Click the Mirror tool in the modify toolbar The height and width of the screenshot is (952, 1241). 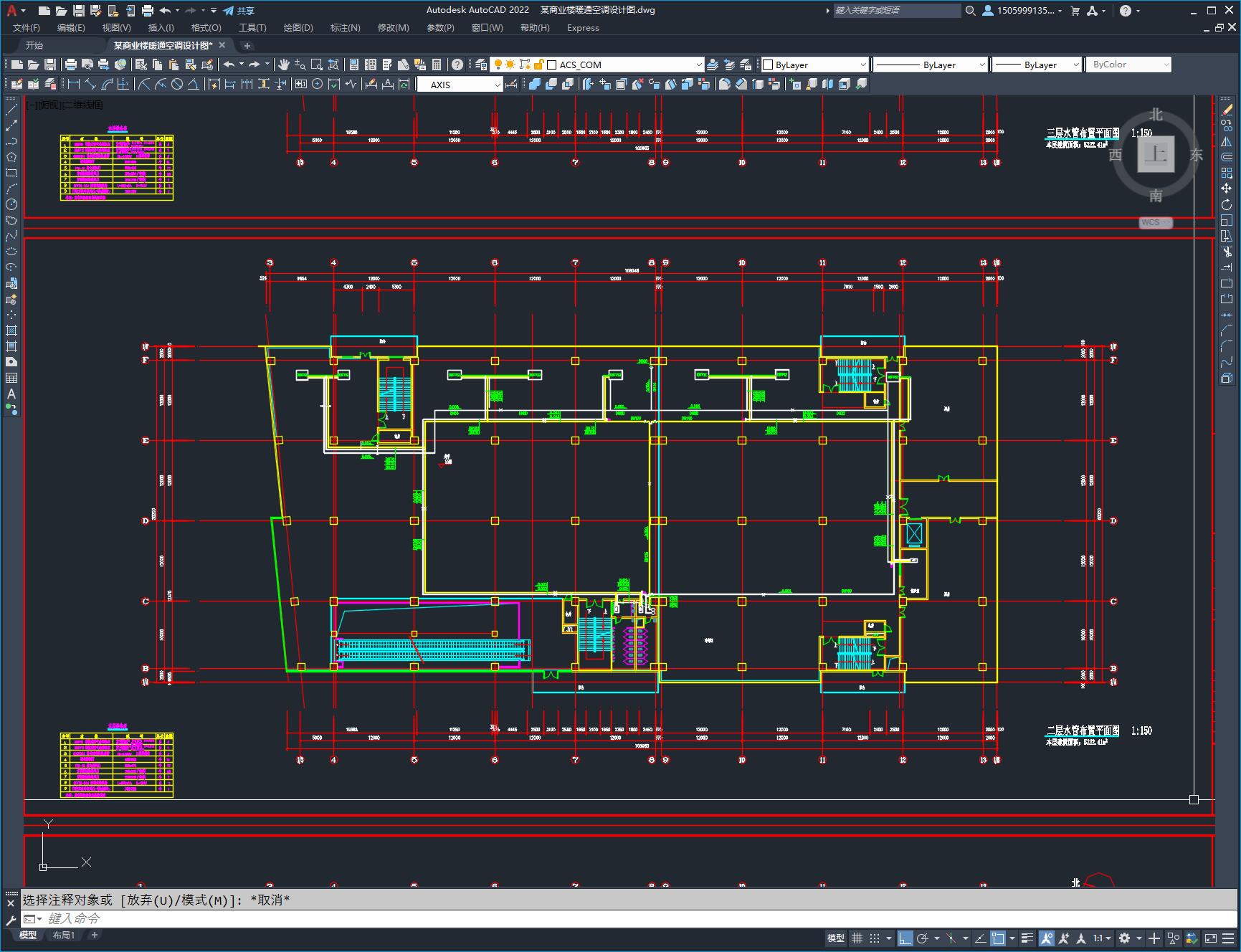(1227, 141)
